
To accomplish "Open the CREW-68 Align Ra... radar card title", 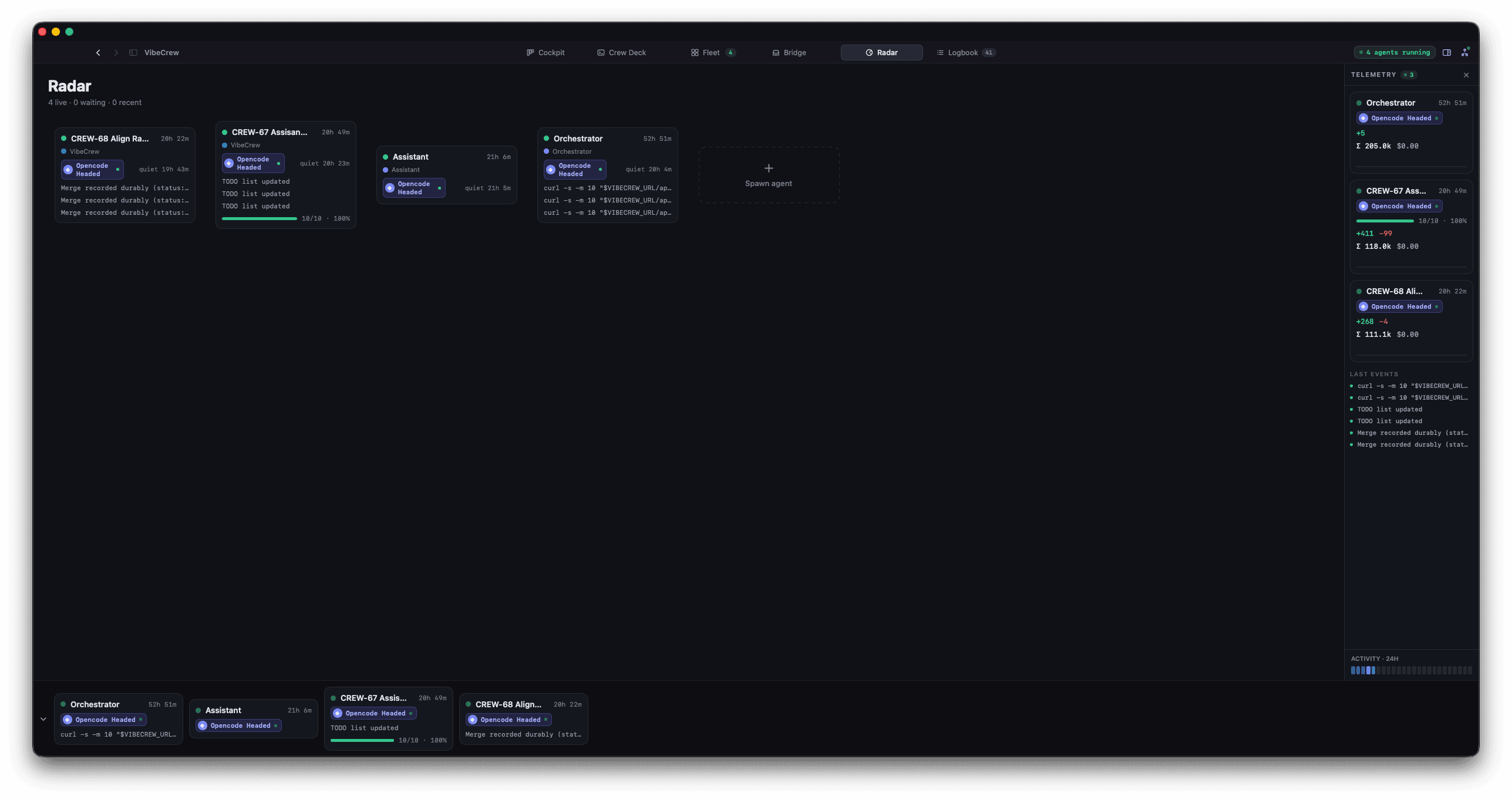I will point(110,139).
